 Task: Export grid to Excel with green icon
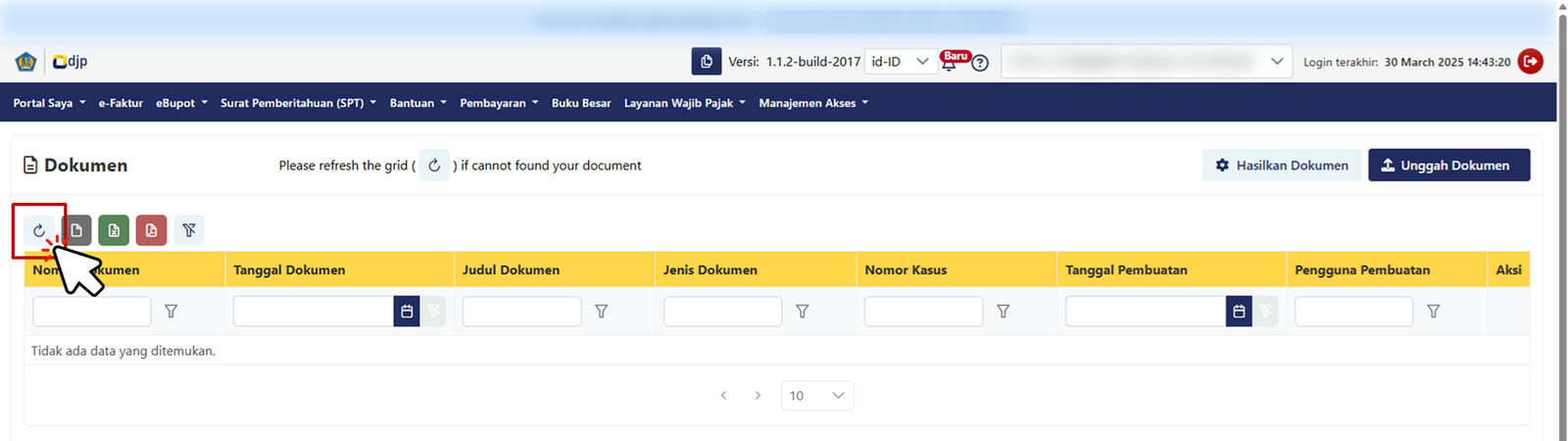click(x=114, y=230)
